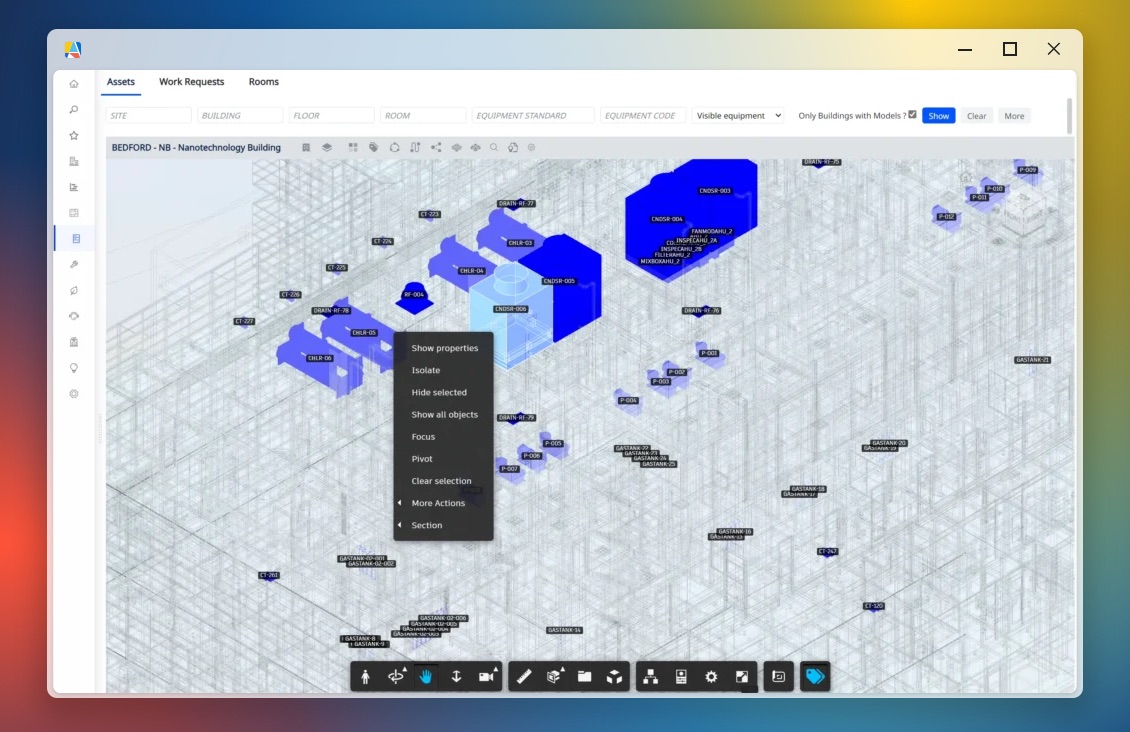Screen dimensions: 1130x732
Task: Expand the More Actions submenu
Action: (438, 503)
